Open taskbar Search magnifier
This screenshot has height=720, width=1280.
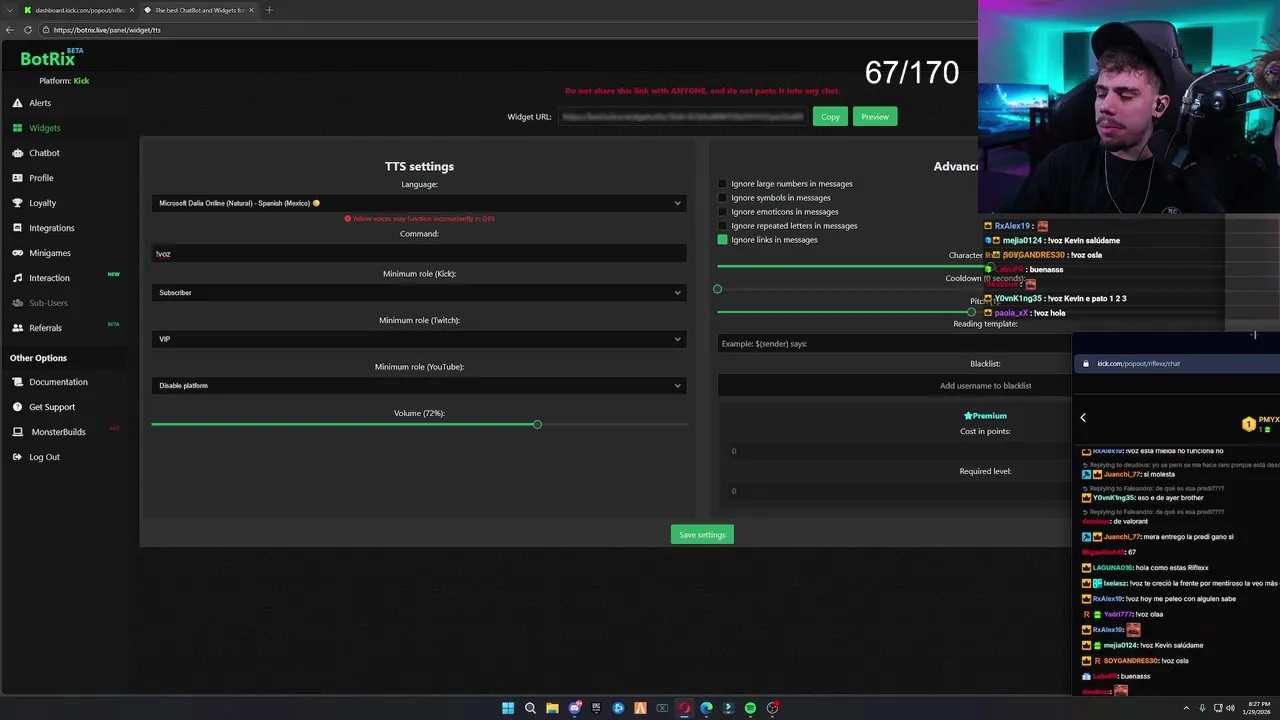[530, 708]
